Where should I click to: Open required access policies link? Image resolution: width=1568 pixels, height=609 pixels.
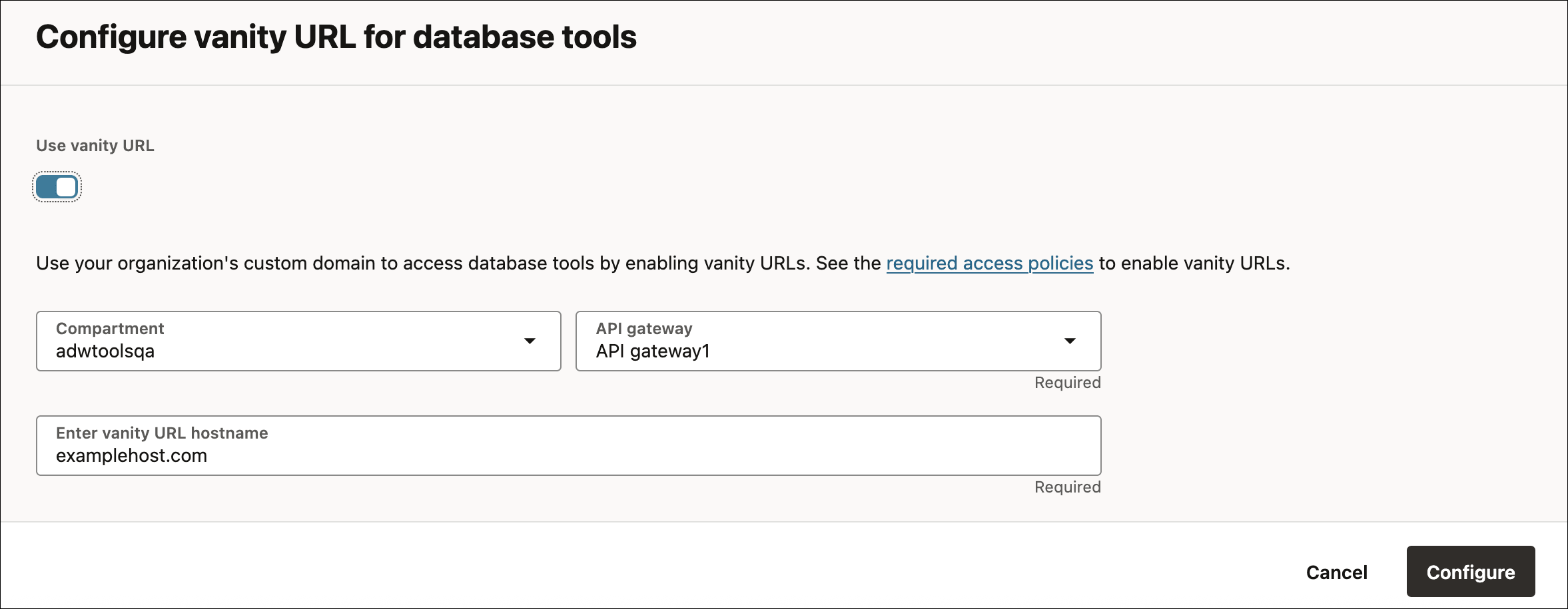988,263
